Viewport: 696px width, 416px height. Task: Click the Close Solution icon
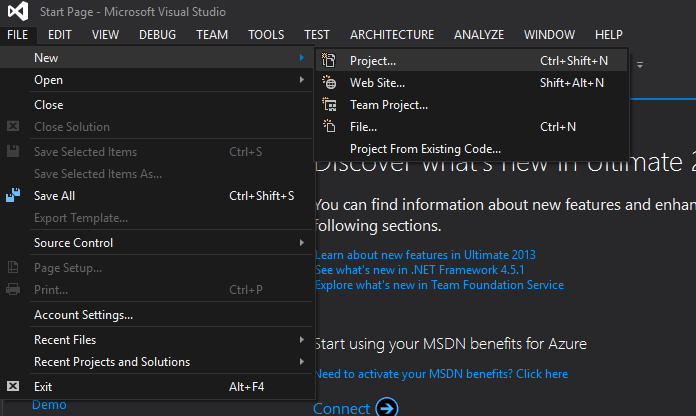(13, 127)
